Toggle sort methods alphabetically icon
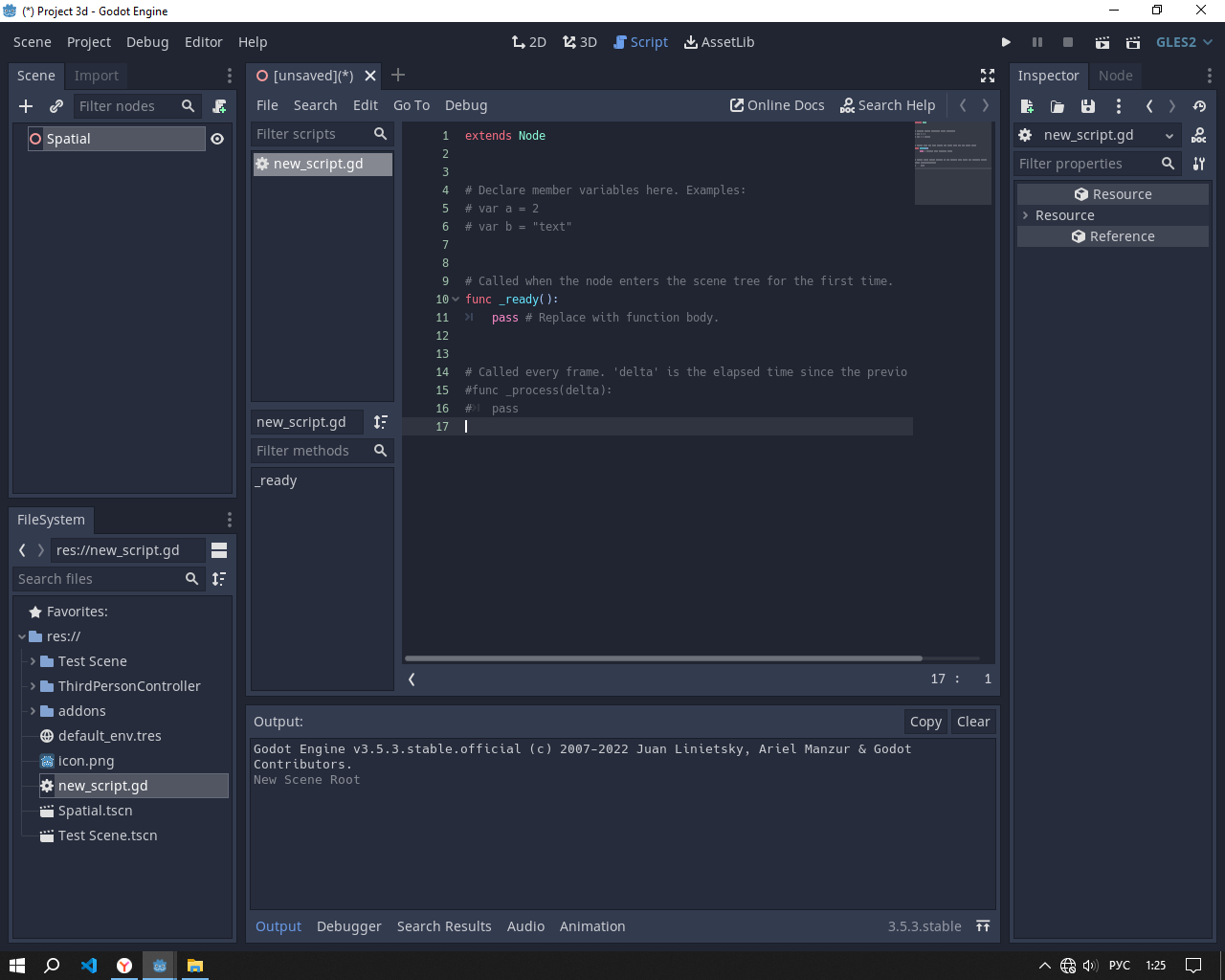The height and width of the screenshot is (980, 1225). pos(380,422)
